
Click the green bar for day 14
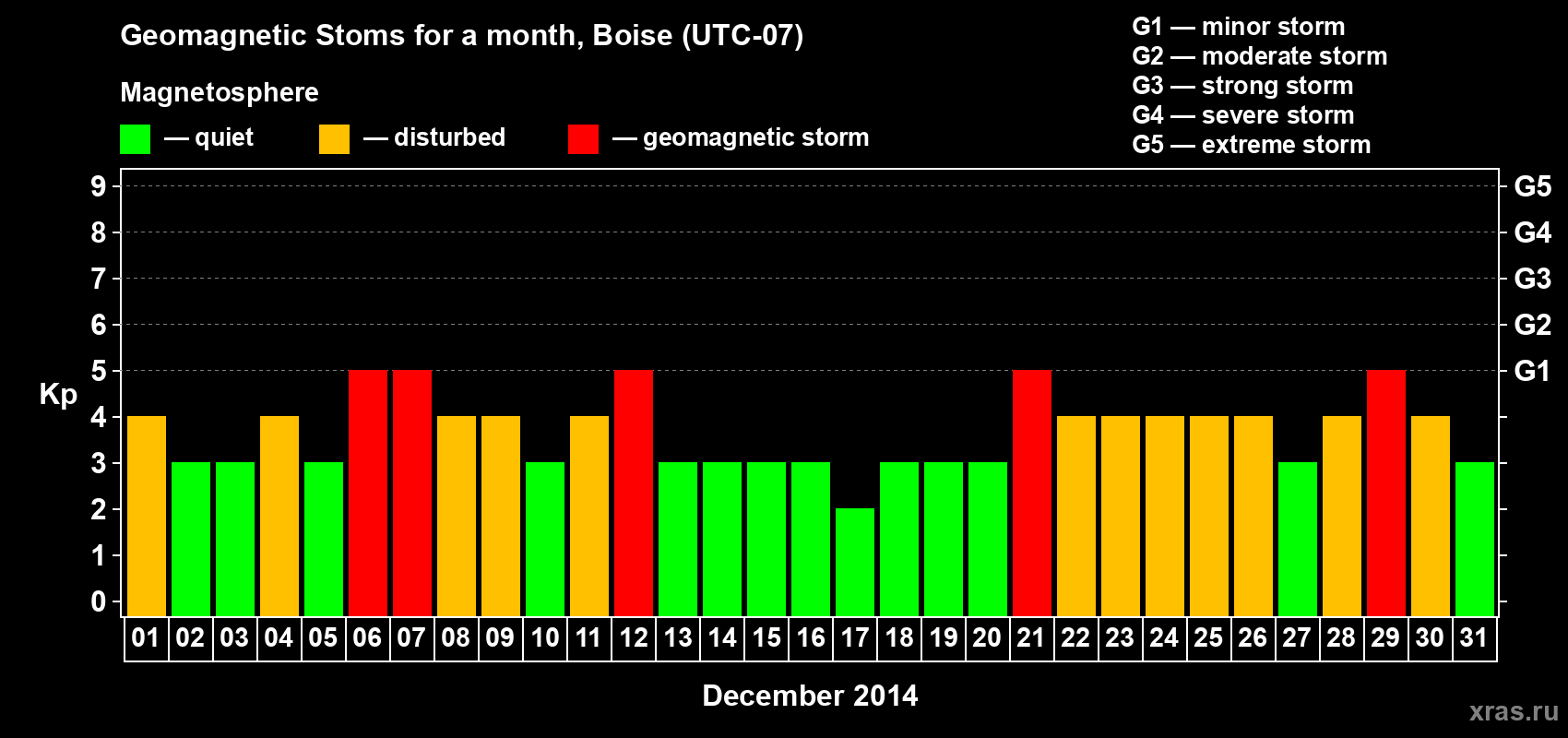tap(722, 539)
